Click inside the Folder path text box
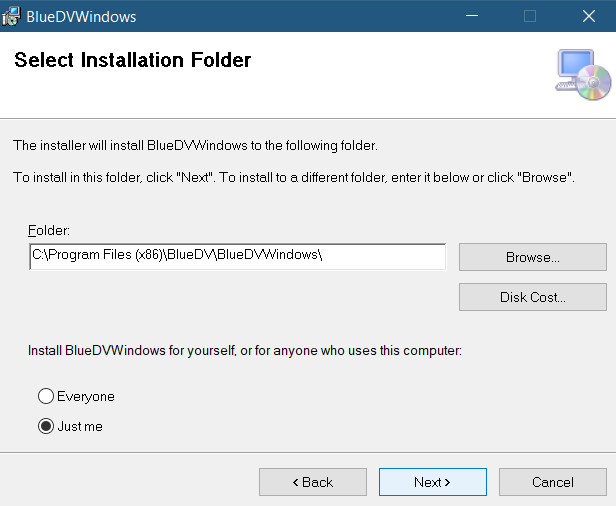Image resolution: width=616 pixels, height=506 pixels. point(238,257)
